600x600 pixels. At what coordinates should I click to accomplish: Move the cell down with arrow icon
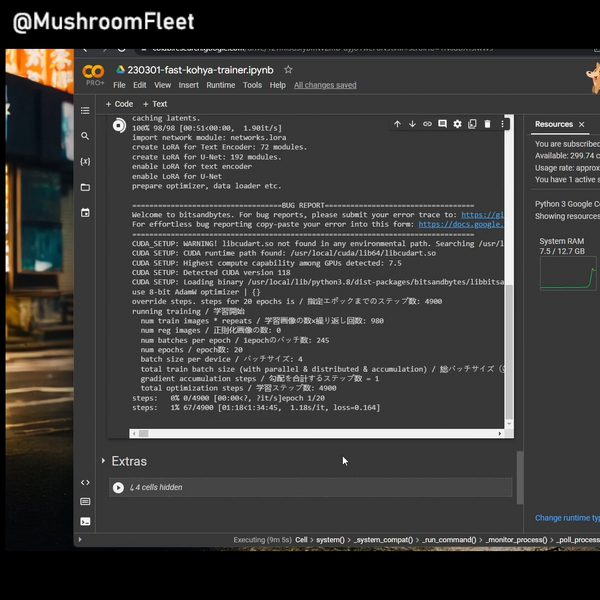pos(412,124)
